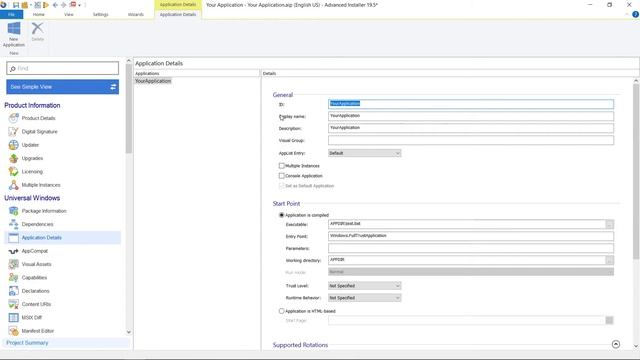Click inside the ID text field
Image resolution: width=640 pixels, height=360 pixels.
coord(471,104)
